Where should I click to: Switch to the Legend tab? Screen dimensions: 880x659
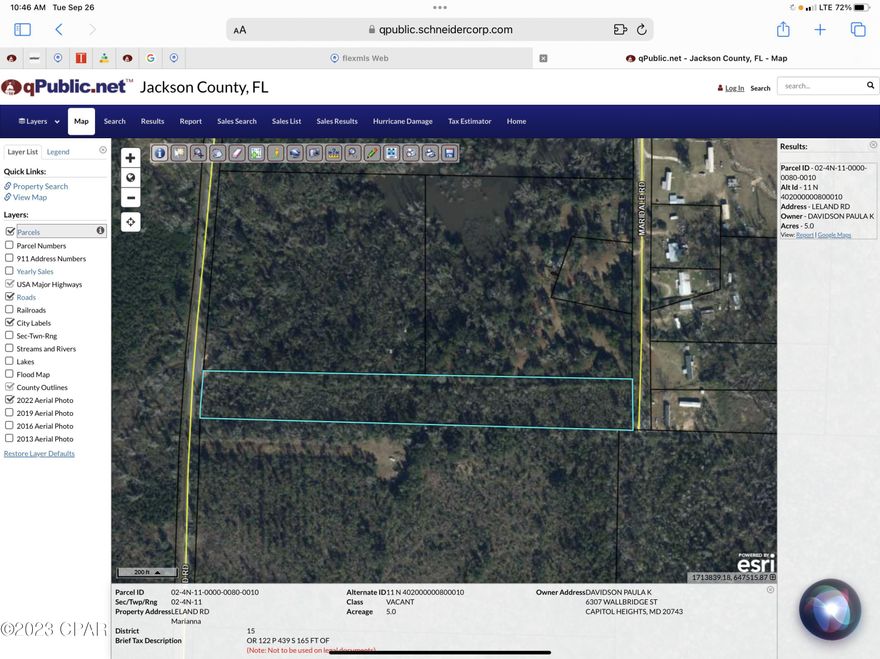[x=58, y=151]
